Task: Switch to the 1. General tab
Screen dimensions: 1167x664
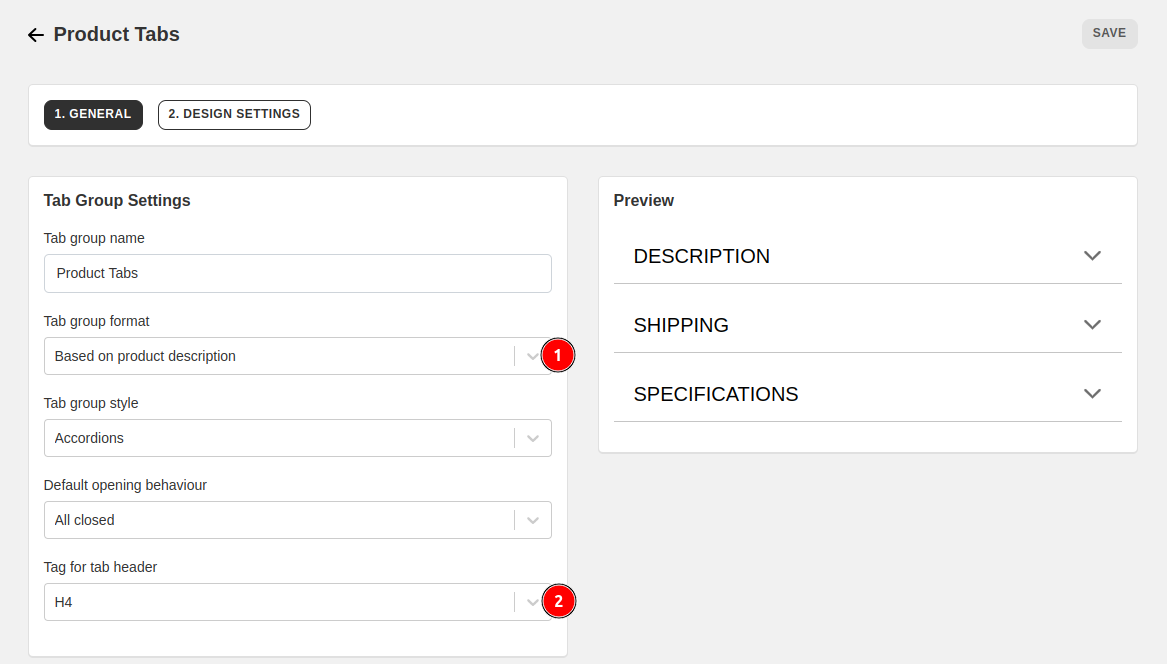Action: (93, 115)
